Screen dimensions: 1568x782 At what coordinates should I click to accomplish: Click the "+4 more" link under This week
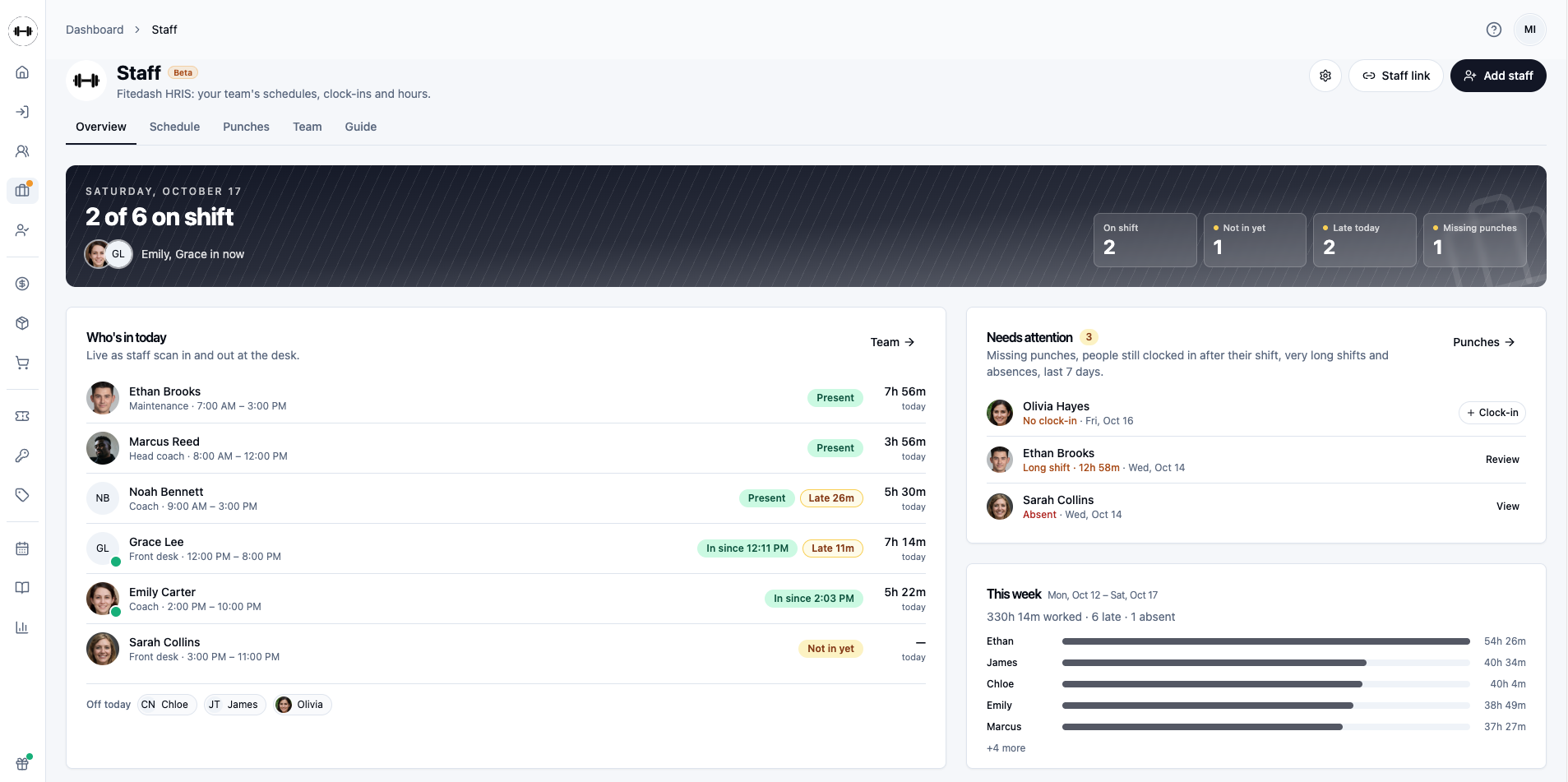1006,748
